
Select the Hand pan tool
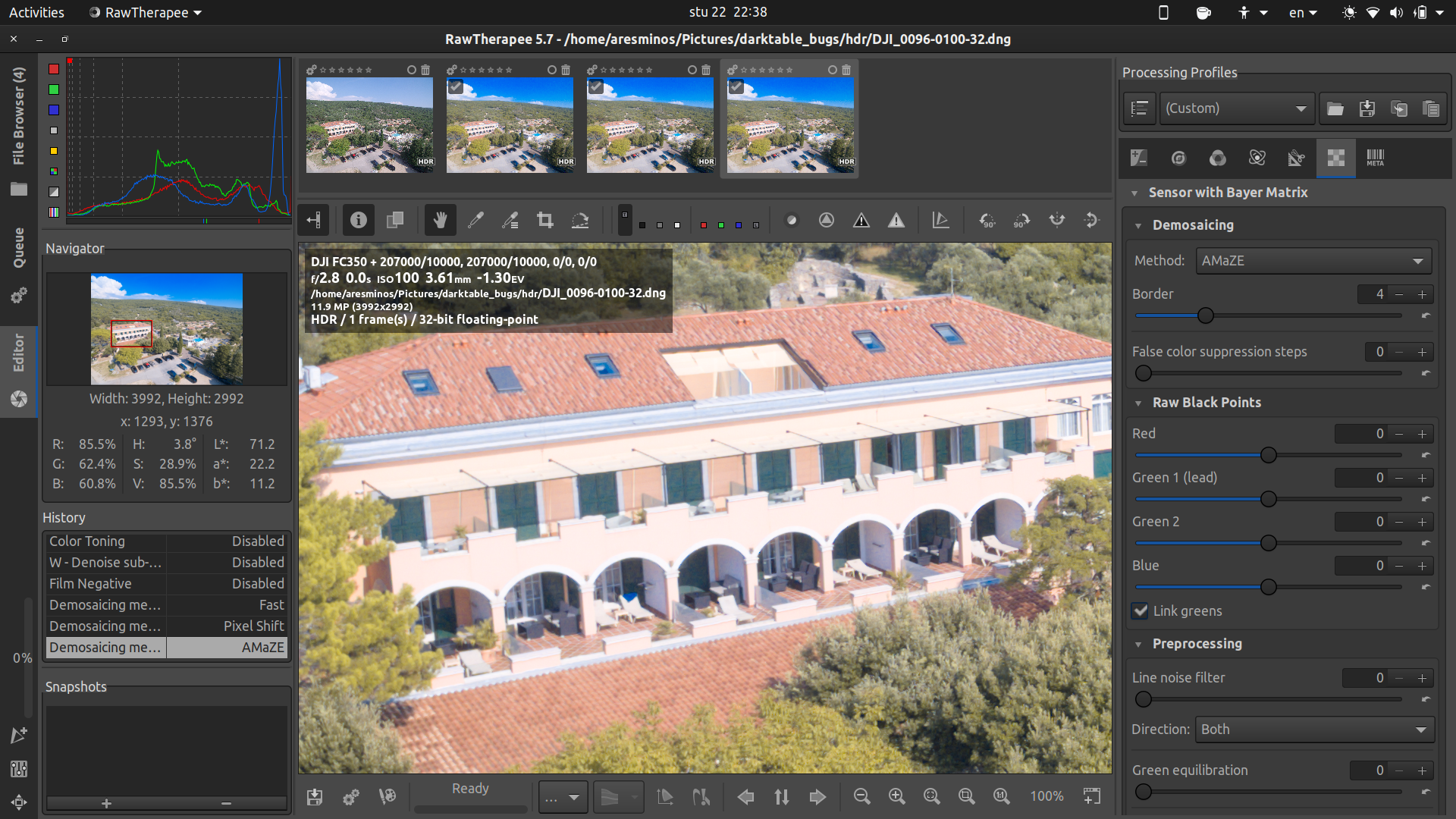[439, 220]
